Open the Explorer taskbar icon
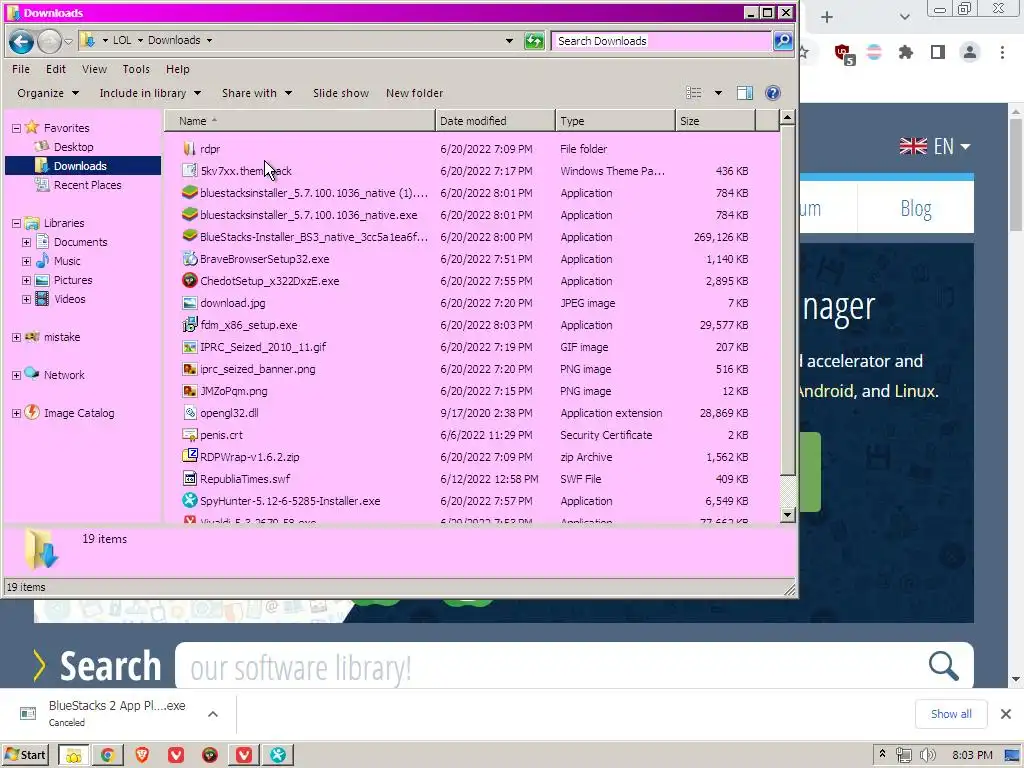Screen dimensions: 1024x768 (74, 756)
